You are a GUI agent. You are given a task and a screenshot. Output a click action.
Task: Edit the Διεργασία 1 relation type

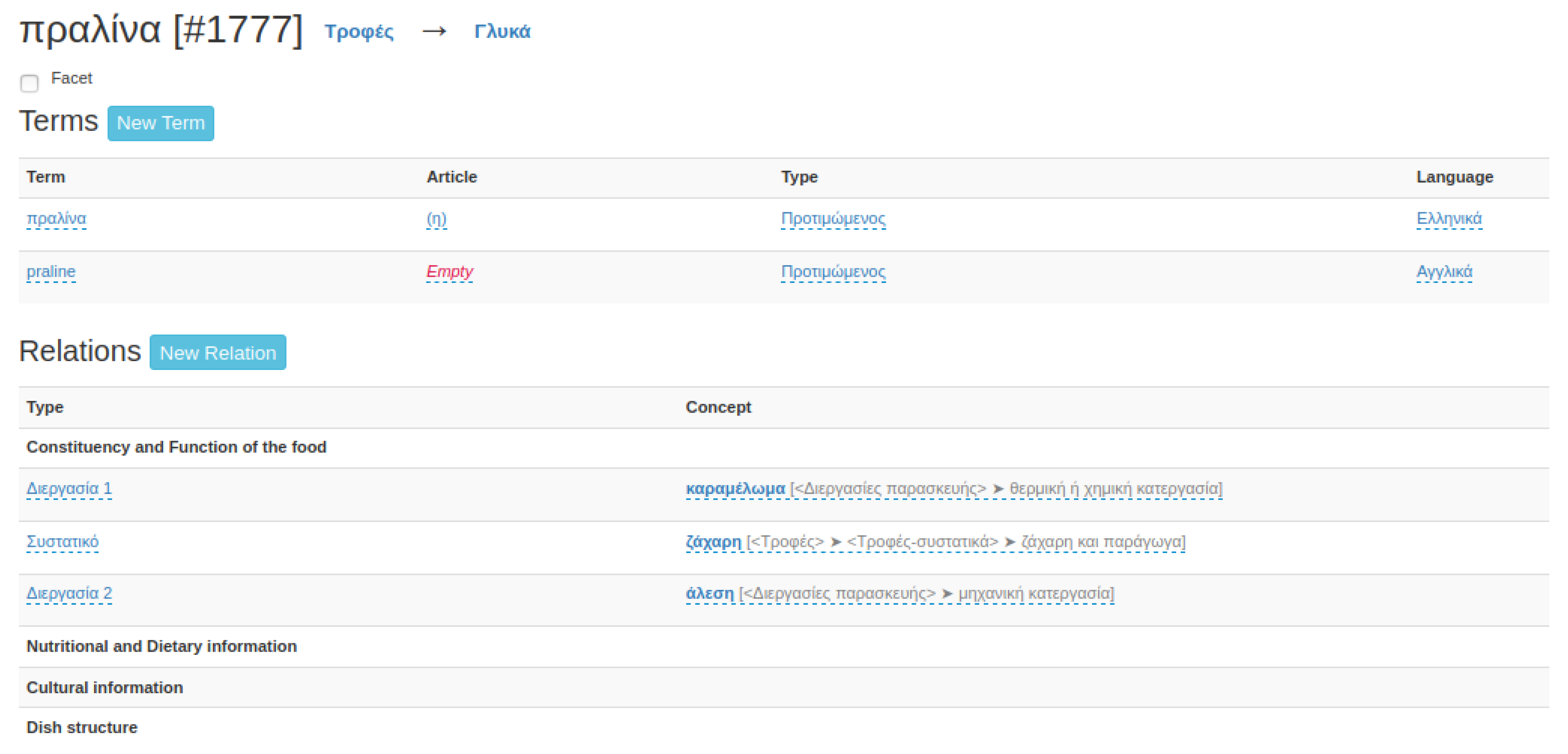pos(69,489)
